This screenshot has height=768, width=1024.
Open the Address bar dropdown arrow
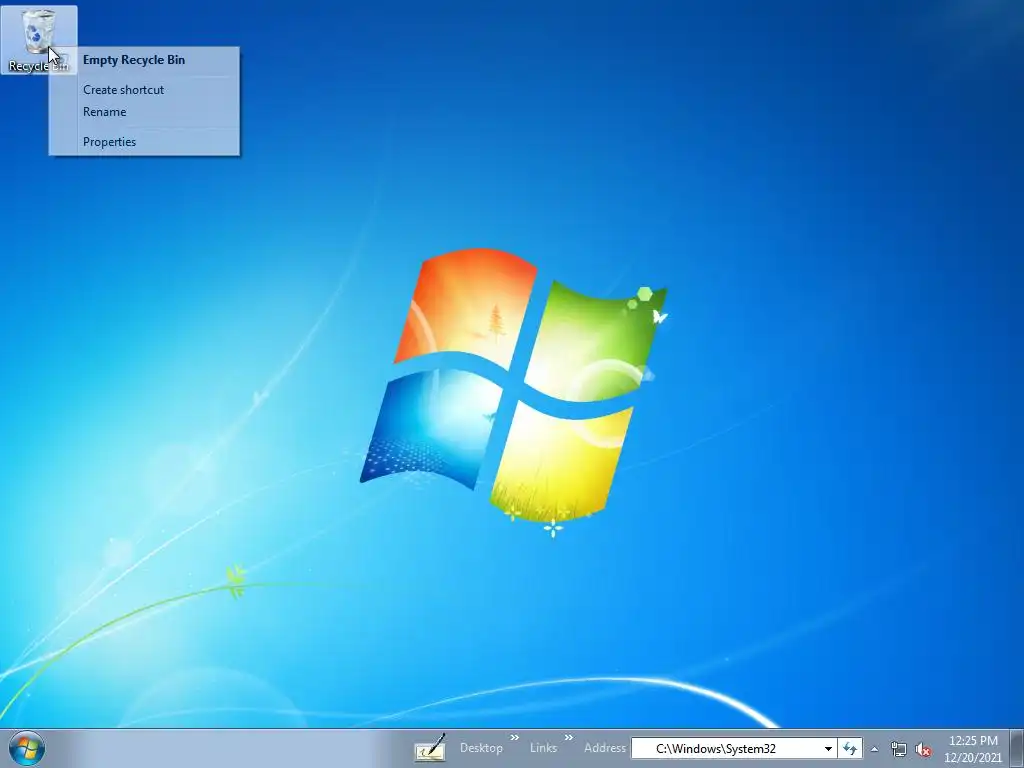coord(828,748)
